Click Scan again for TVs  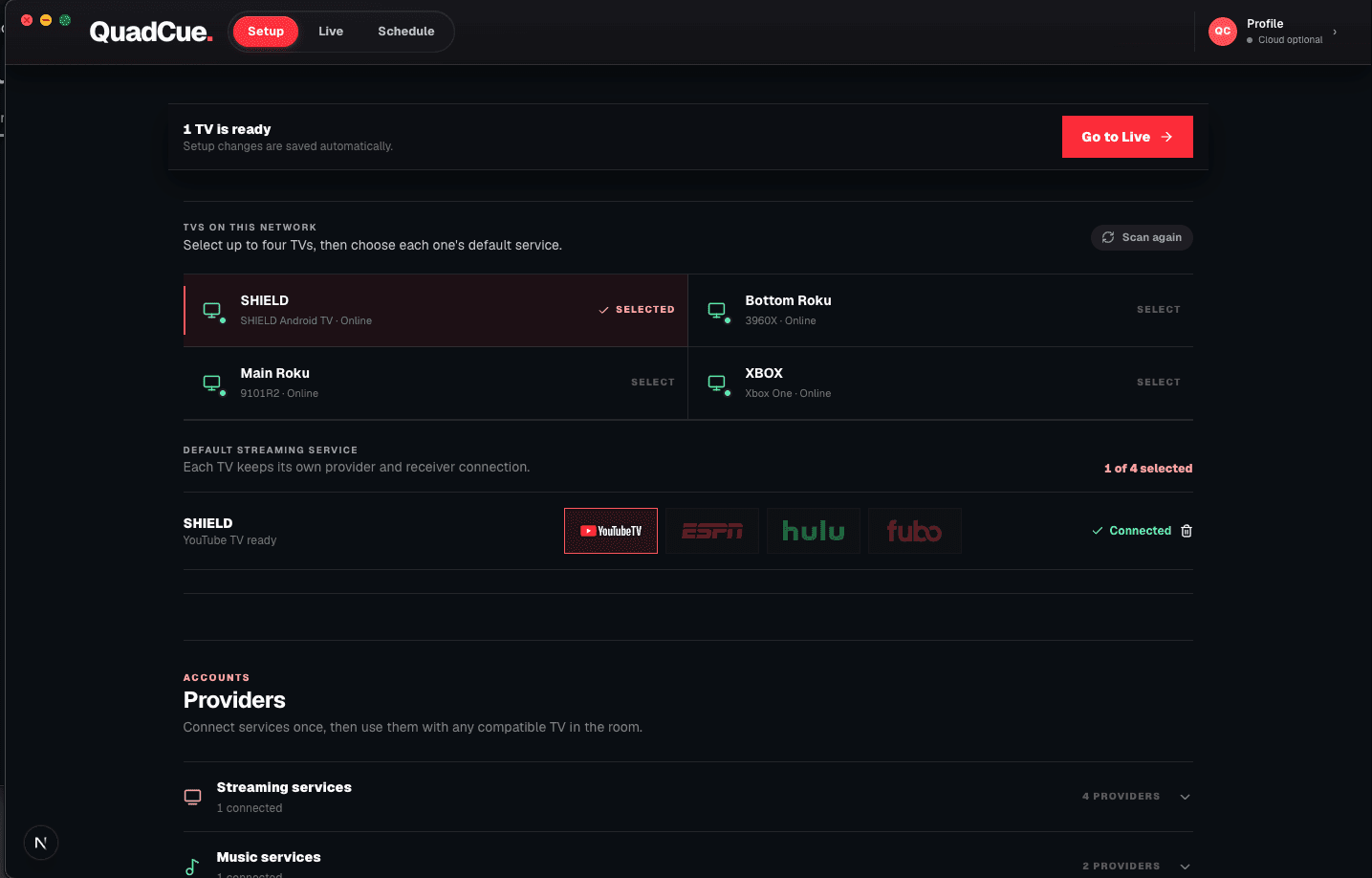tap(1142, 237)
